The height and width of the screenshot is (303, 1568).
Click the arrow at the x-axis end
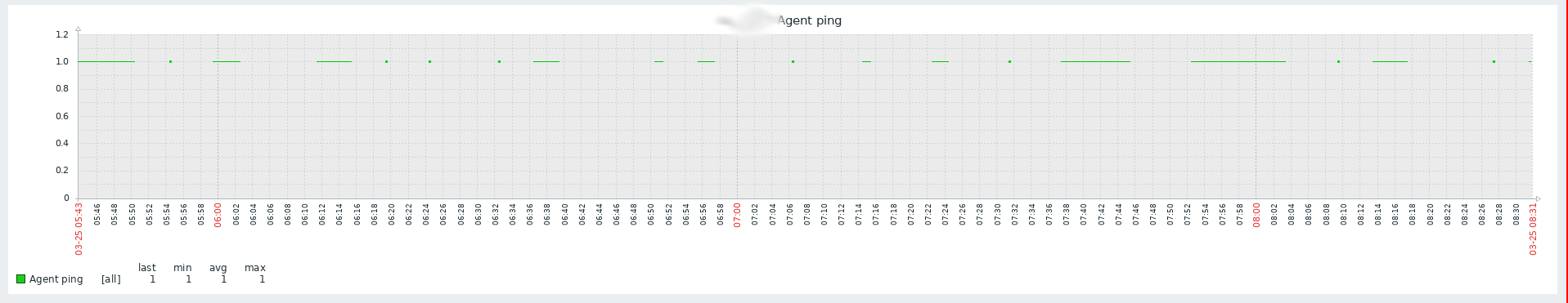click(x=1539, y=198)
